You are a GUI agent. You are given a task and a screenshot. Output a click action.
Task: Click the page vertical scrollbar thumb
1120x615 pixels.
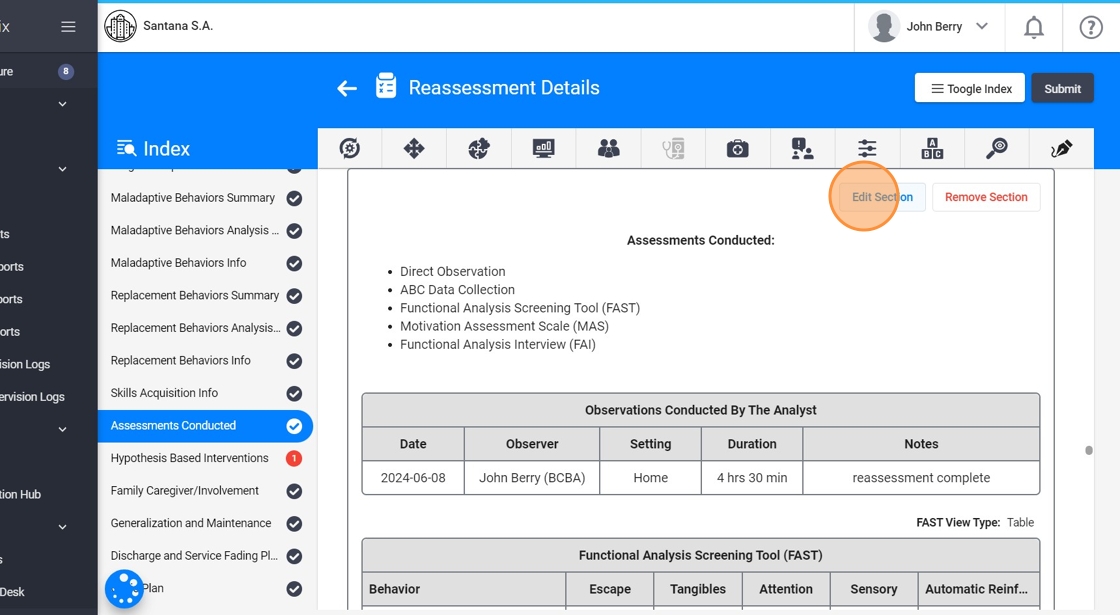[1089, 450]
